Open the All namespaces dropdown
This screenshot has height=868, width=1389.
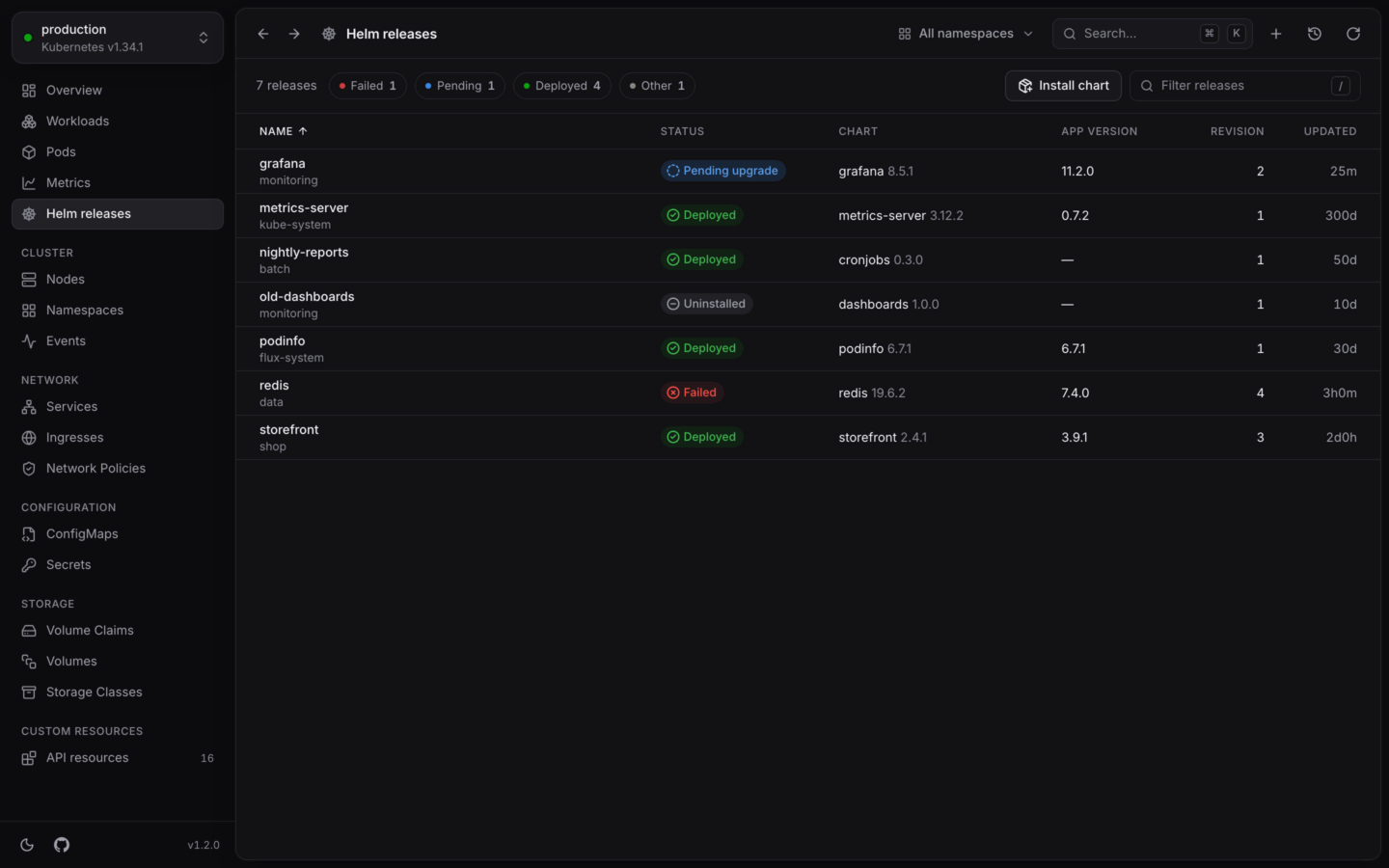[966, 34]
